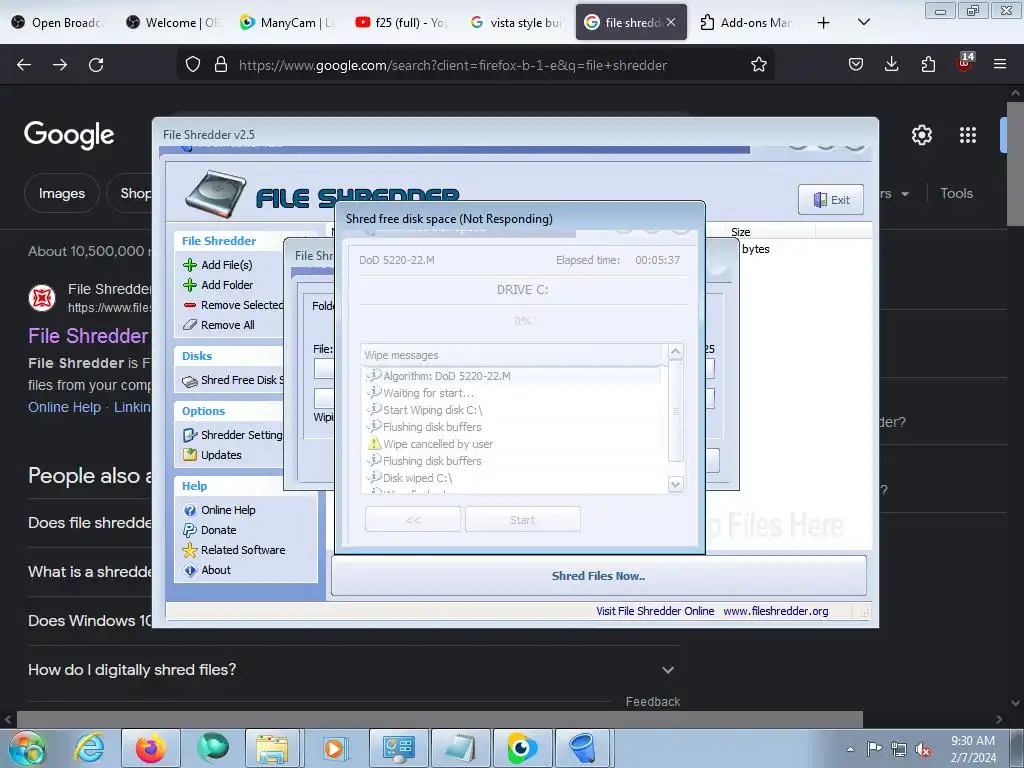Launch Internet Explorer from the taskbar

89,748
